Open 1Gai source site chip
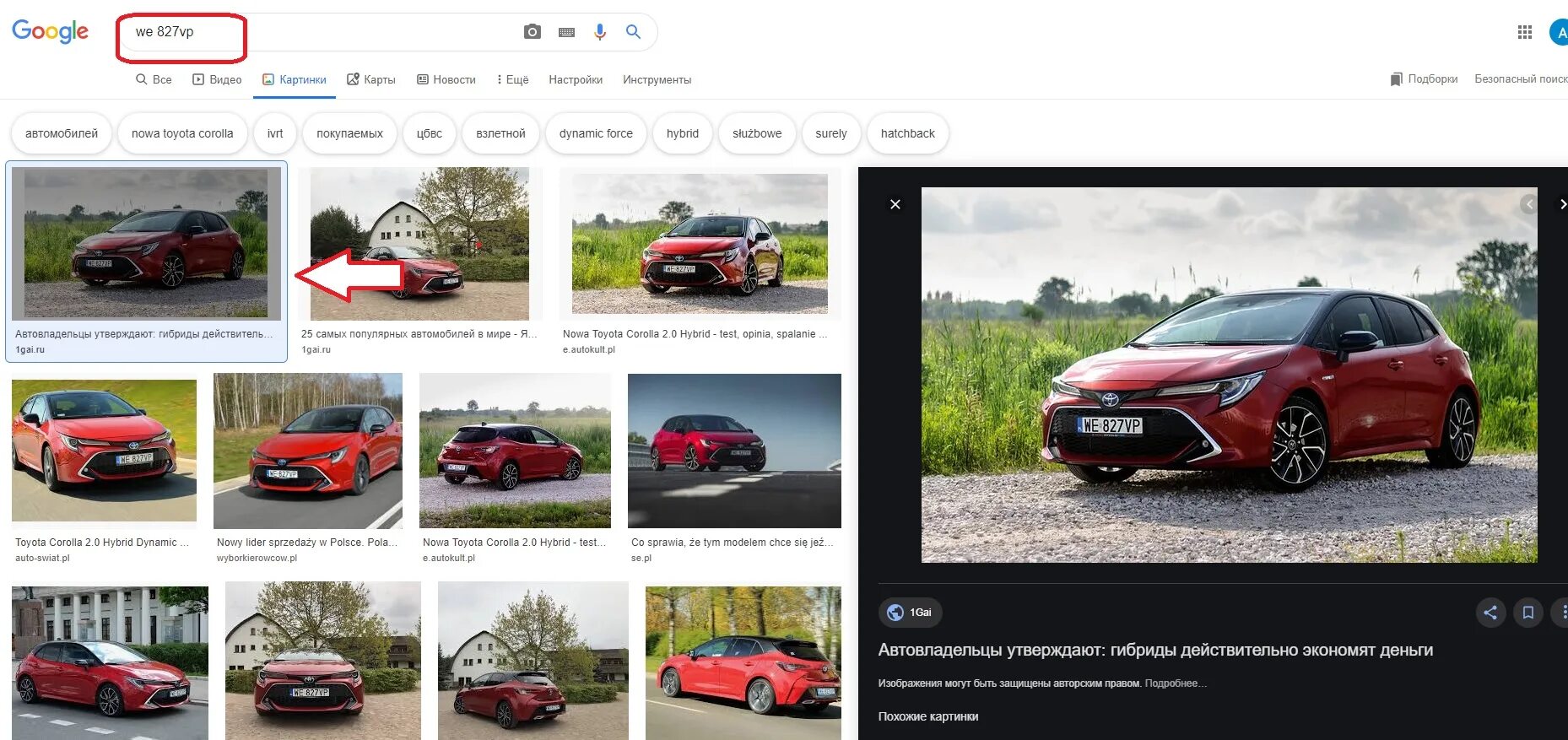 click(911, 613)
